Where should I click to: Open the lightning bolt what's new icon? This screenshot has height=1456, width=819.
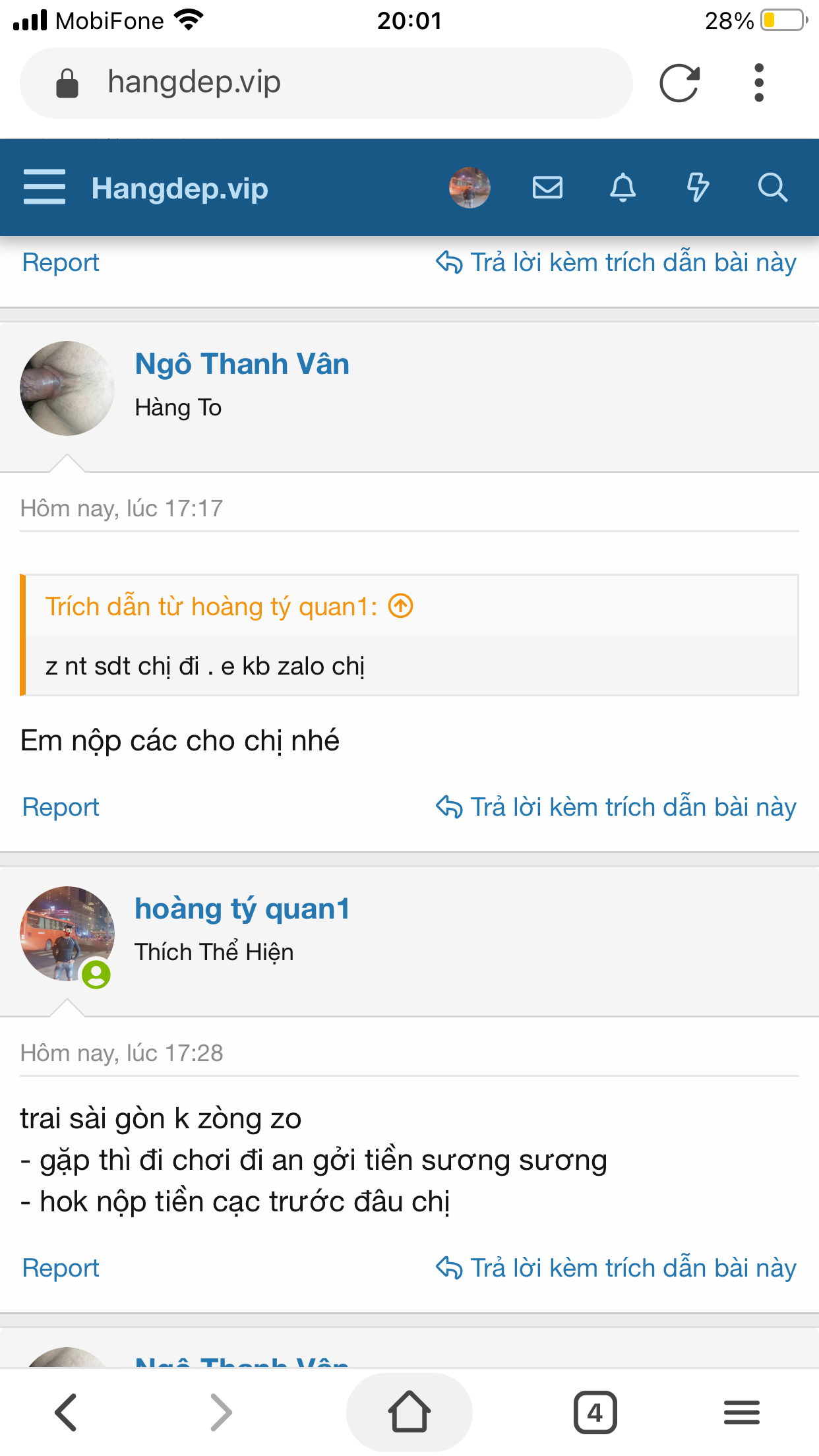pos(698,188)
